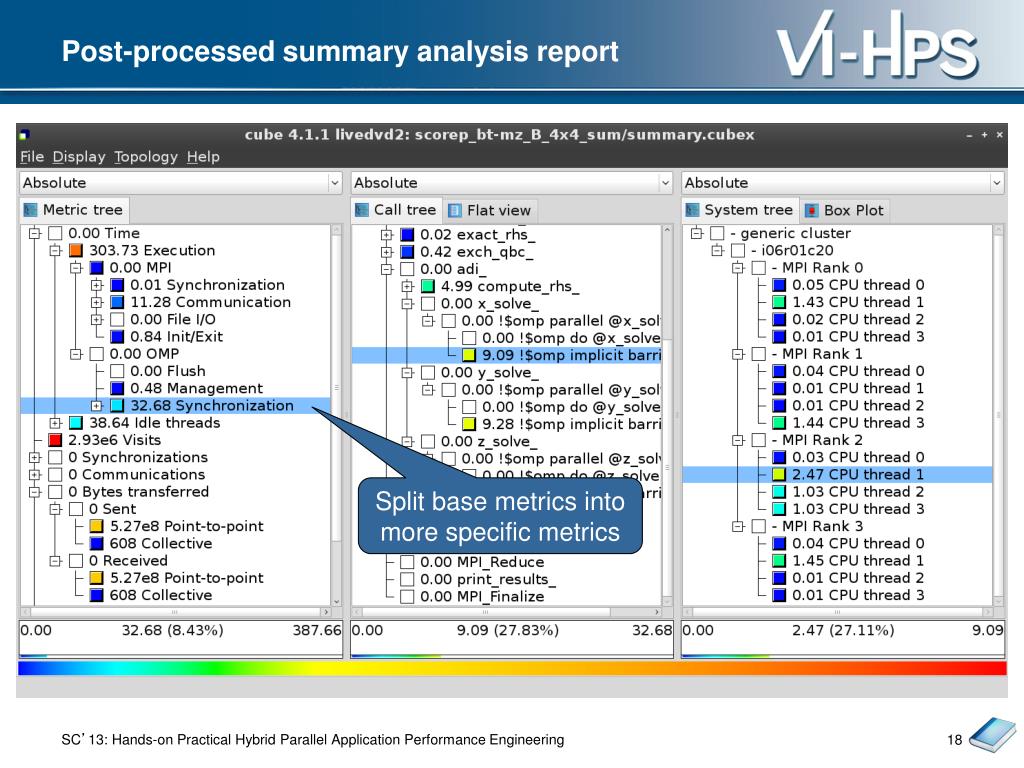Toggle the checkbox beside 0.00 Flush
This screenshot has width=1024, height=768.
tap(117, 372)
